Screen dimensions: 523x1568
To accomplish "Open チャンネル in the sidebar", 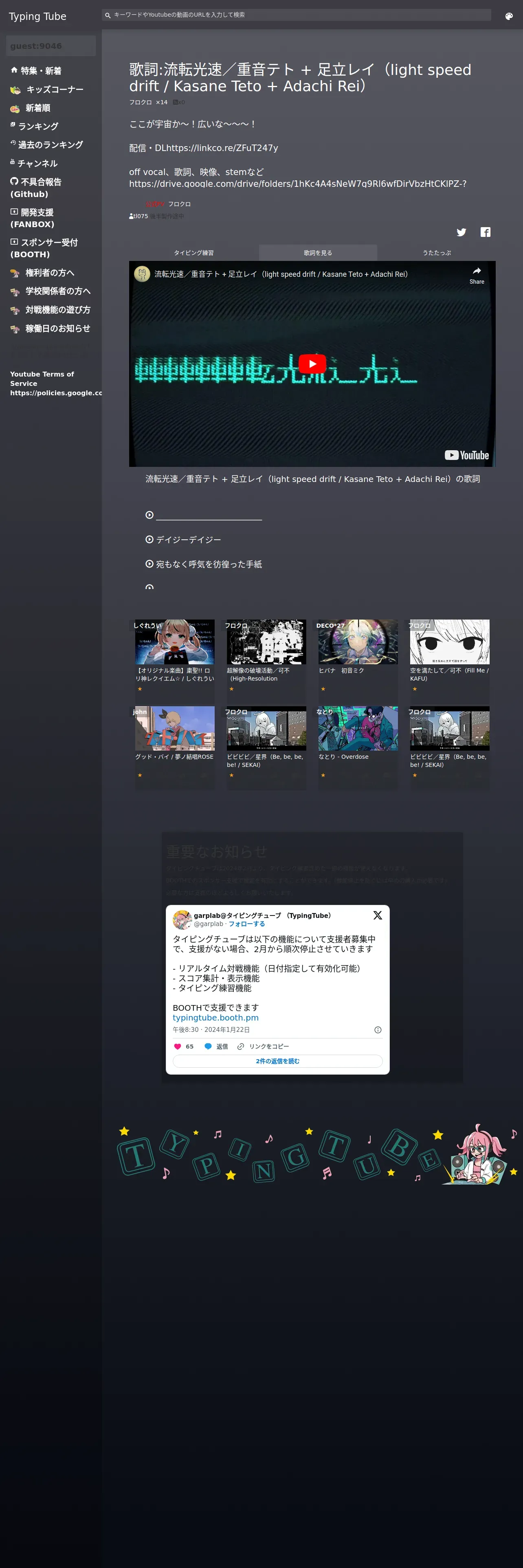I will click(x=34, y=163).
